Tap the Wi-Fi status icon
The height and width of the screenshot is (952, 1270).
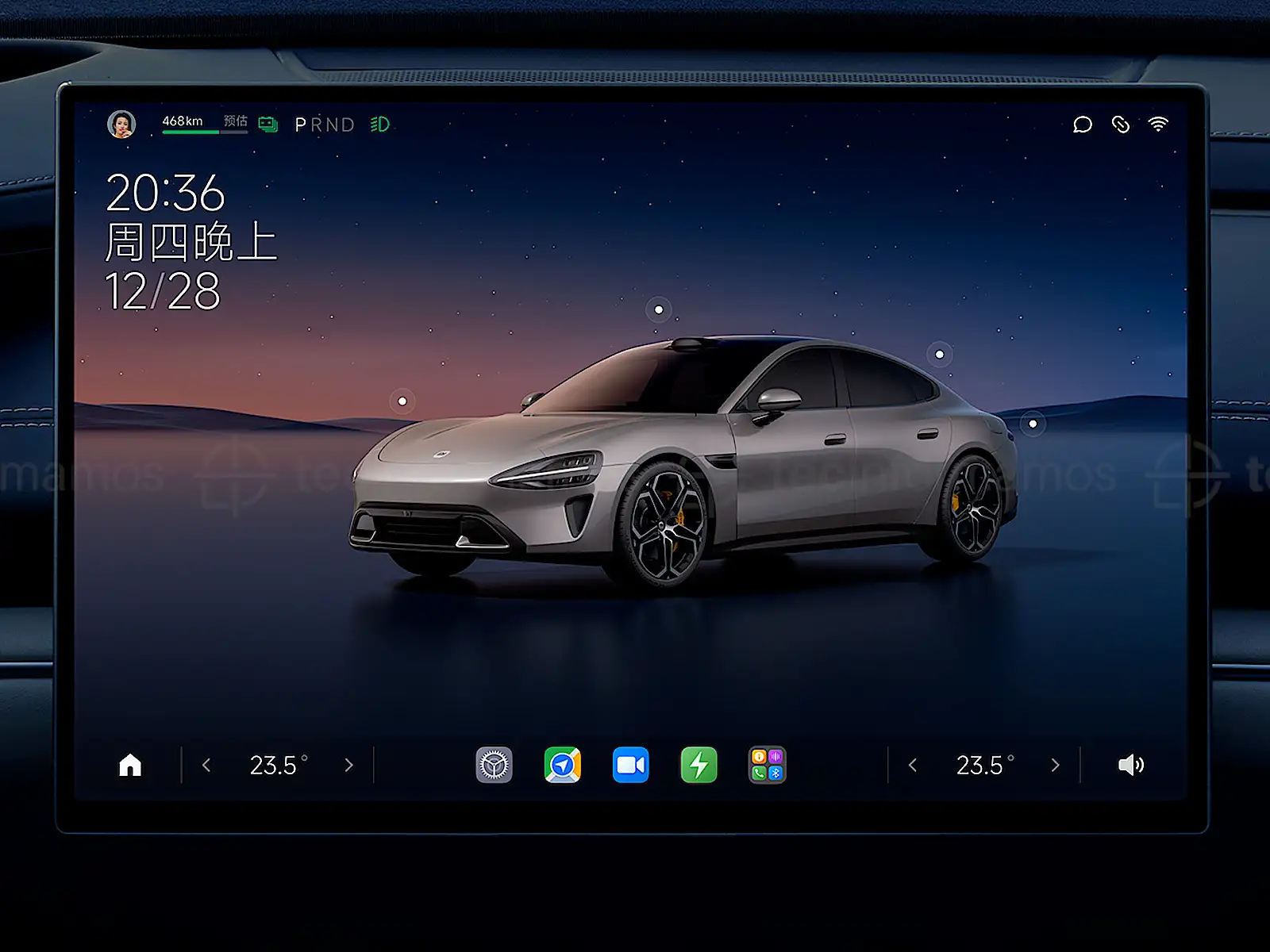tap(1158, 124)
